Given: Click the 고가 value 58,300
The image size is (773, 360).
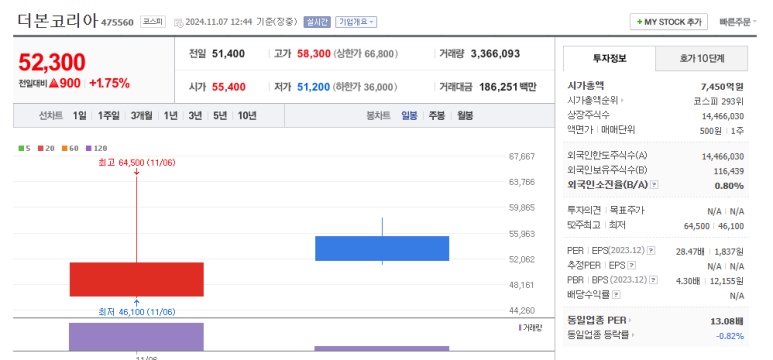Looking at the screenshot, I should click(314, 54).
